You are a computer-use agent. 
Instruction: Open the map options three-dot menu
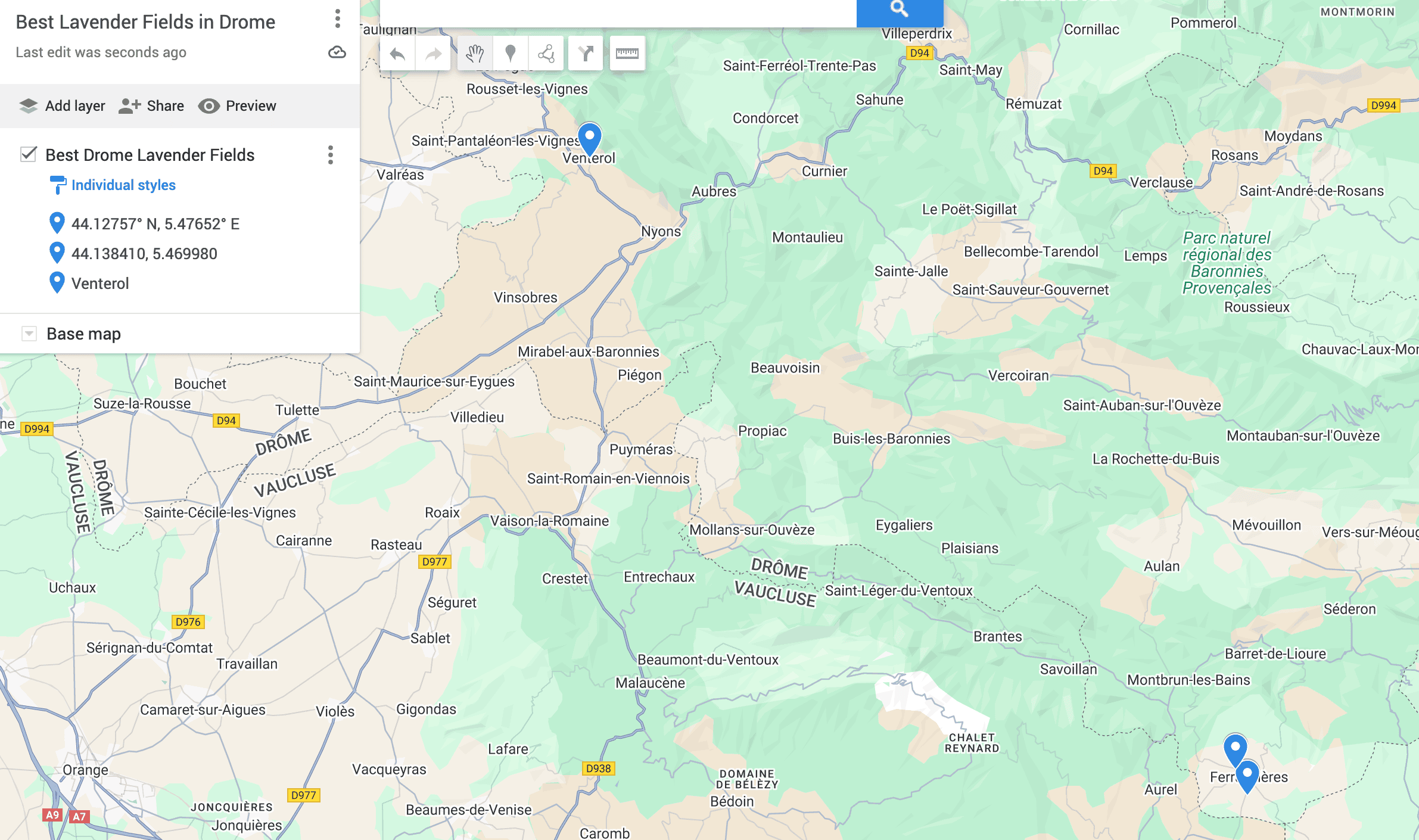(337, 19)
